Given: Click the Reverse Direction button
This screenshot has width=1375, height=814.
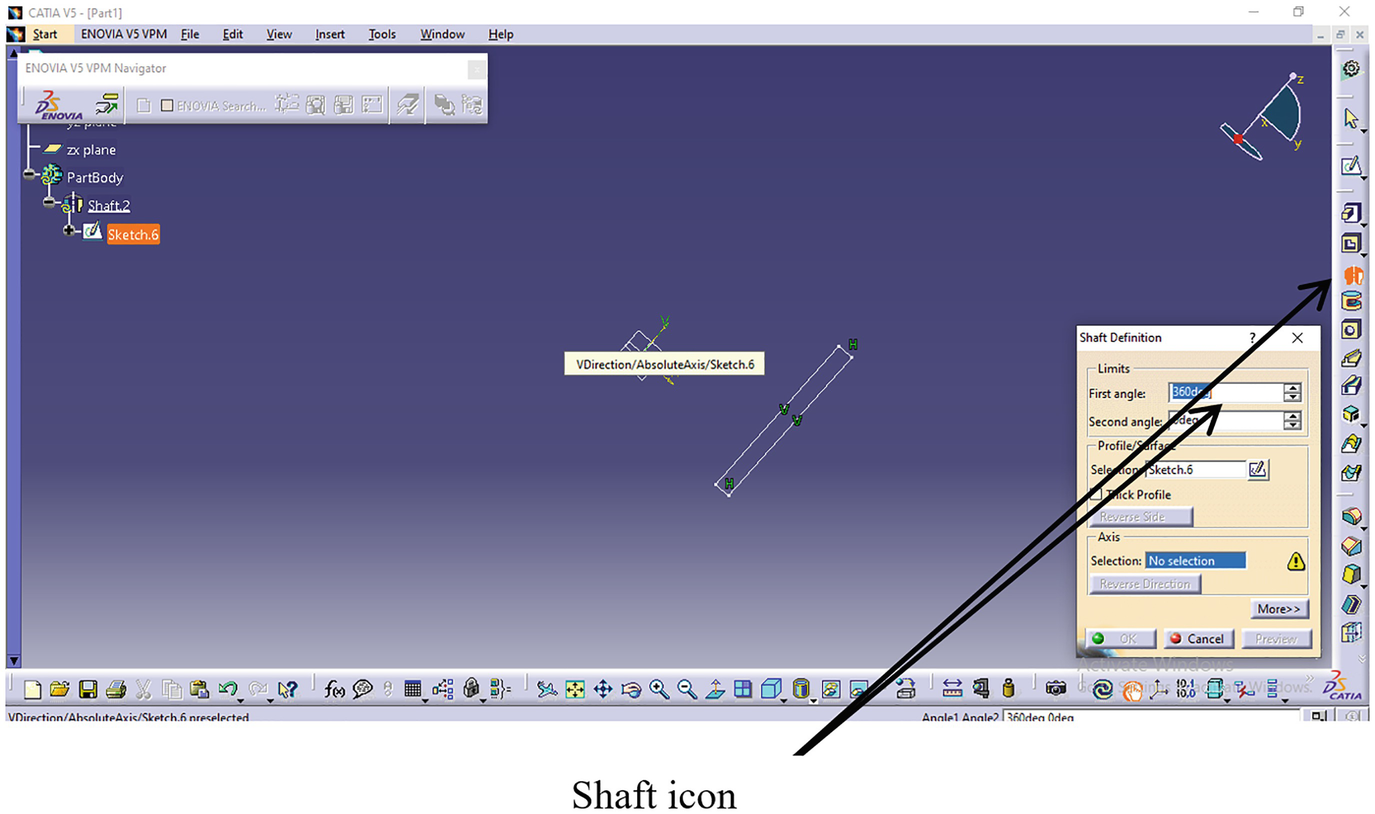Looking at the screenshot, I should coord(1145,584).
